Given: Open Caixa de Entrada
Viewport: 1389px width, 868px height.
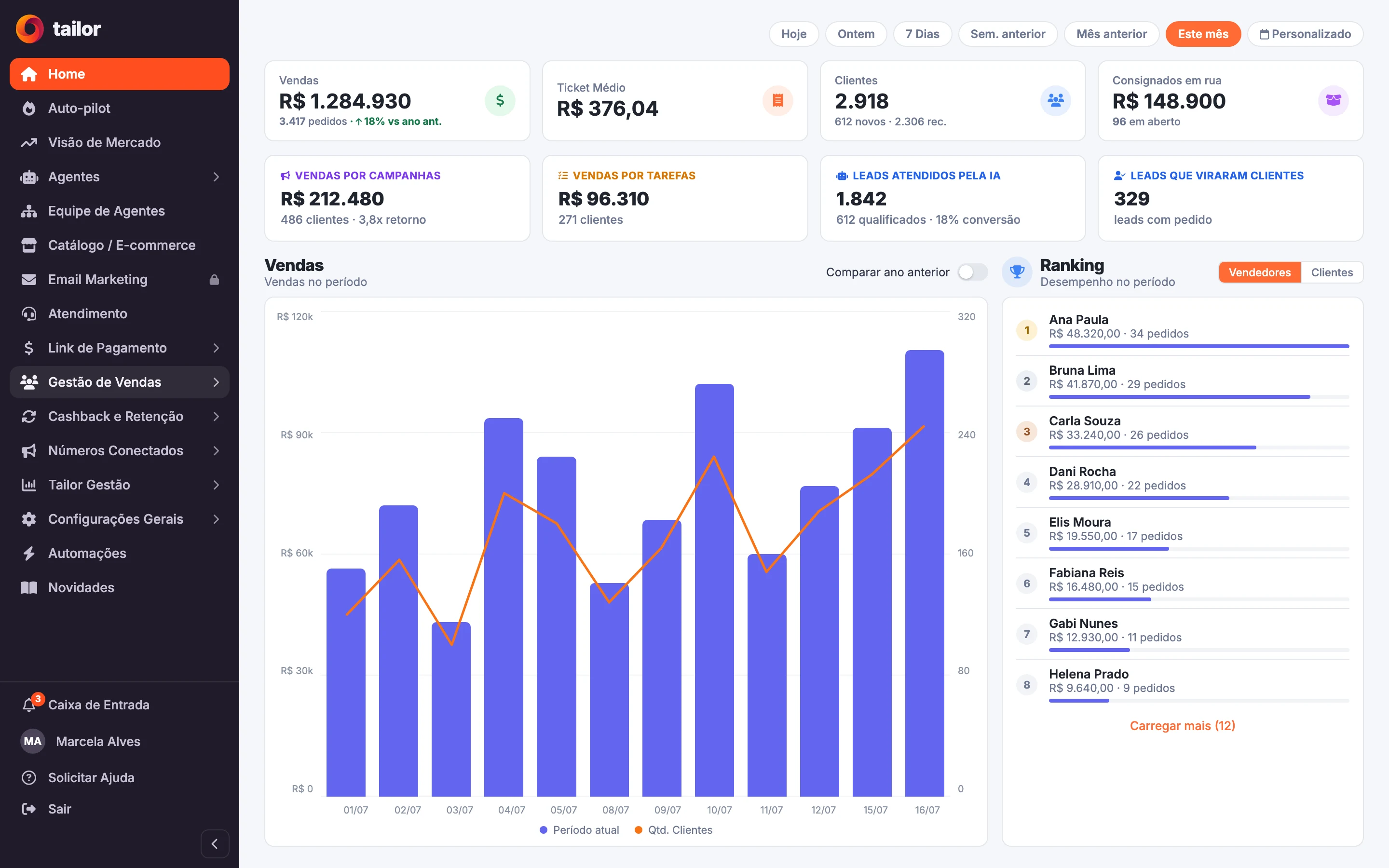Looking at the screenshot, I should coord(120,705).
